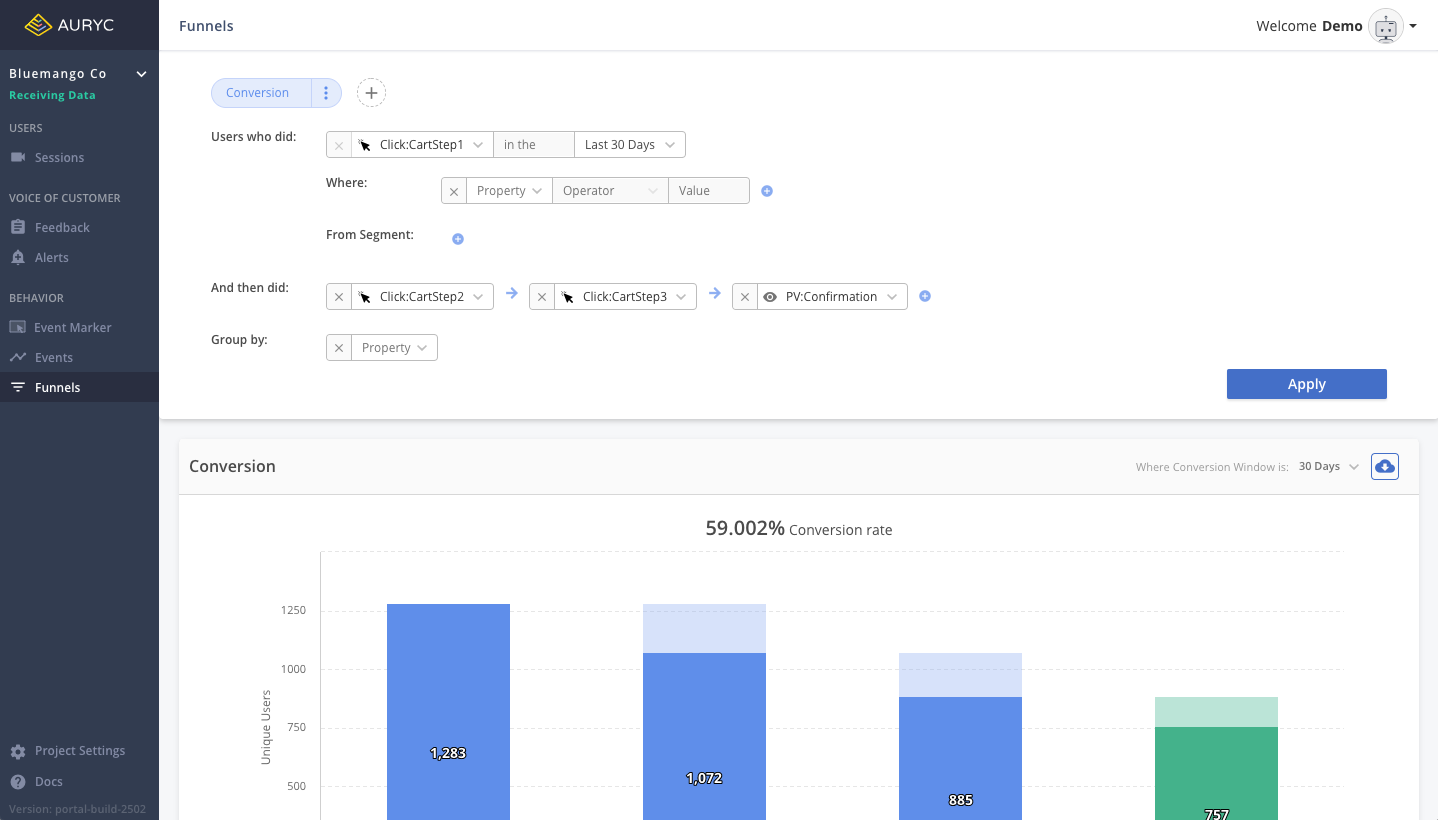The height and width of the screenshot is (820, 1438).
Task: Click the download cloud icon
Action: pos(1385,466)
